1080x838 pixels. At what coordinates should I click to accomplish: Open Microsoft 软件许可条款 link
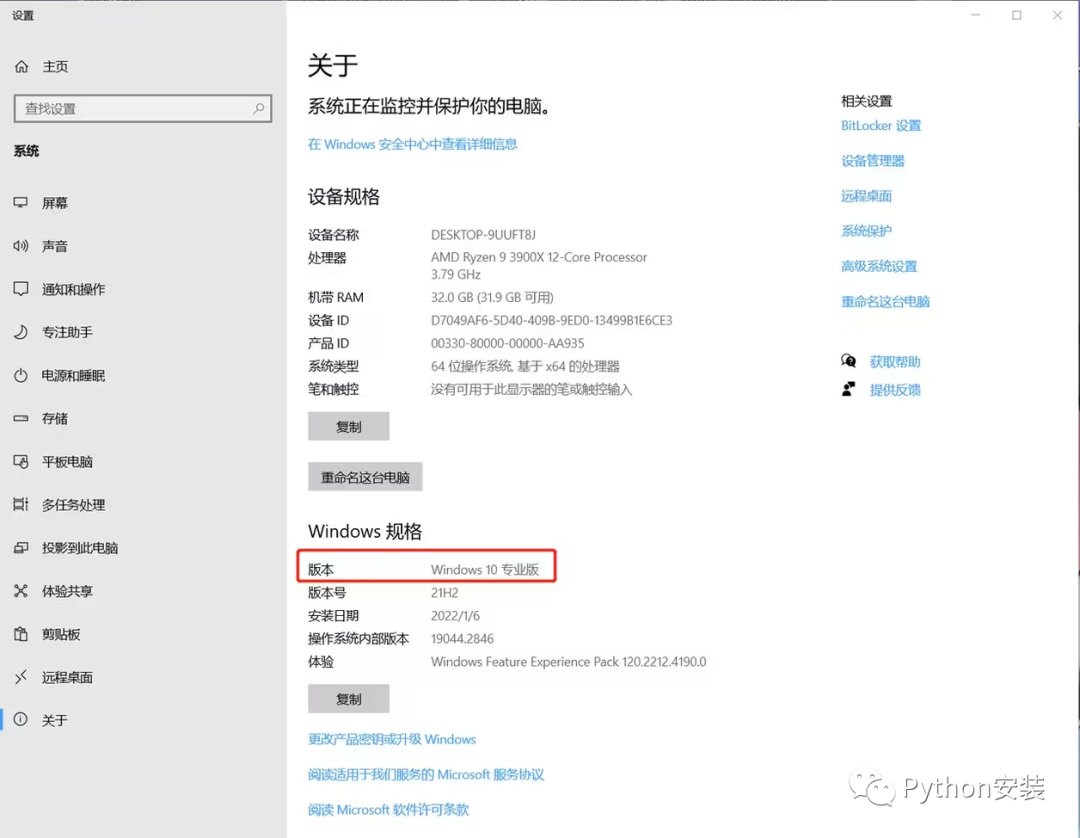[388, 810]
